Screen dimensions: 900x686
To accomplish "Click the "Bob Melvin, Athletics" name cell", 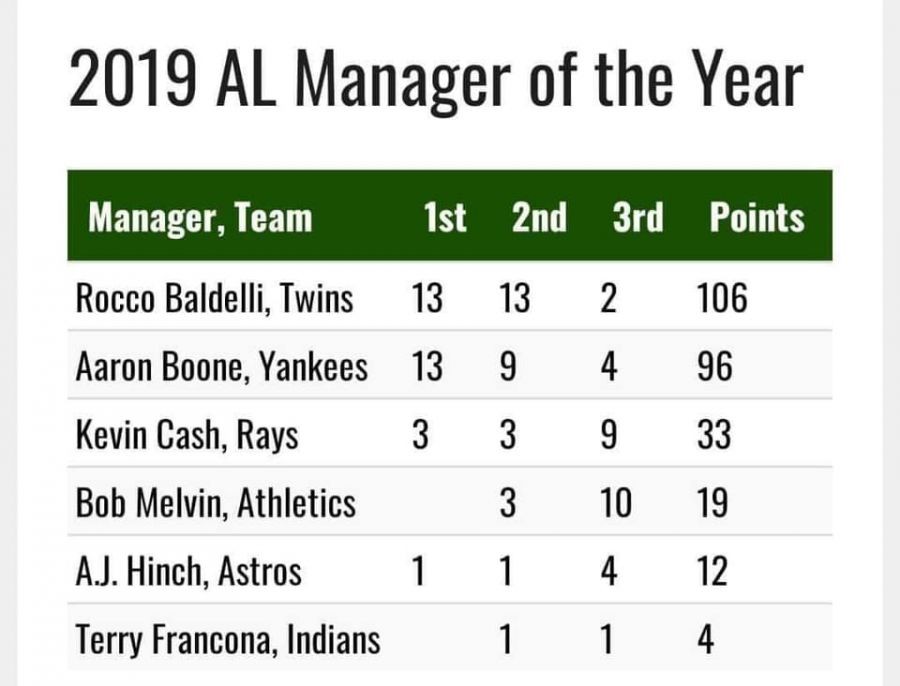I will point(215,504).
